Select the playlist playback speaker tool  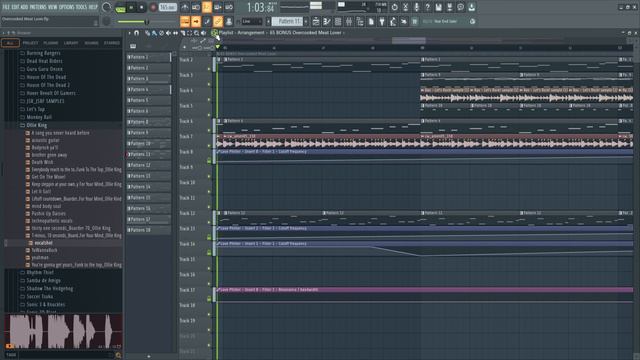tap(203, 33)
